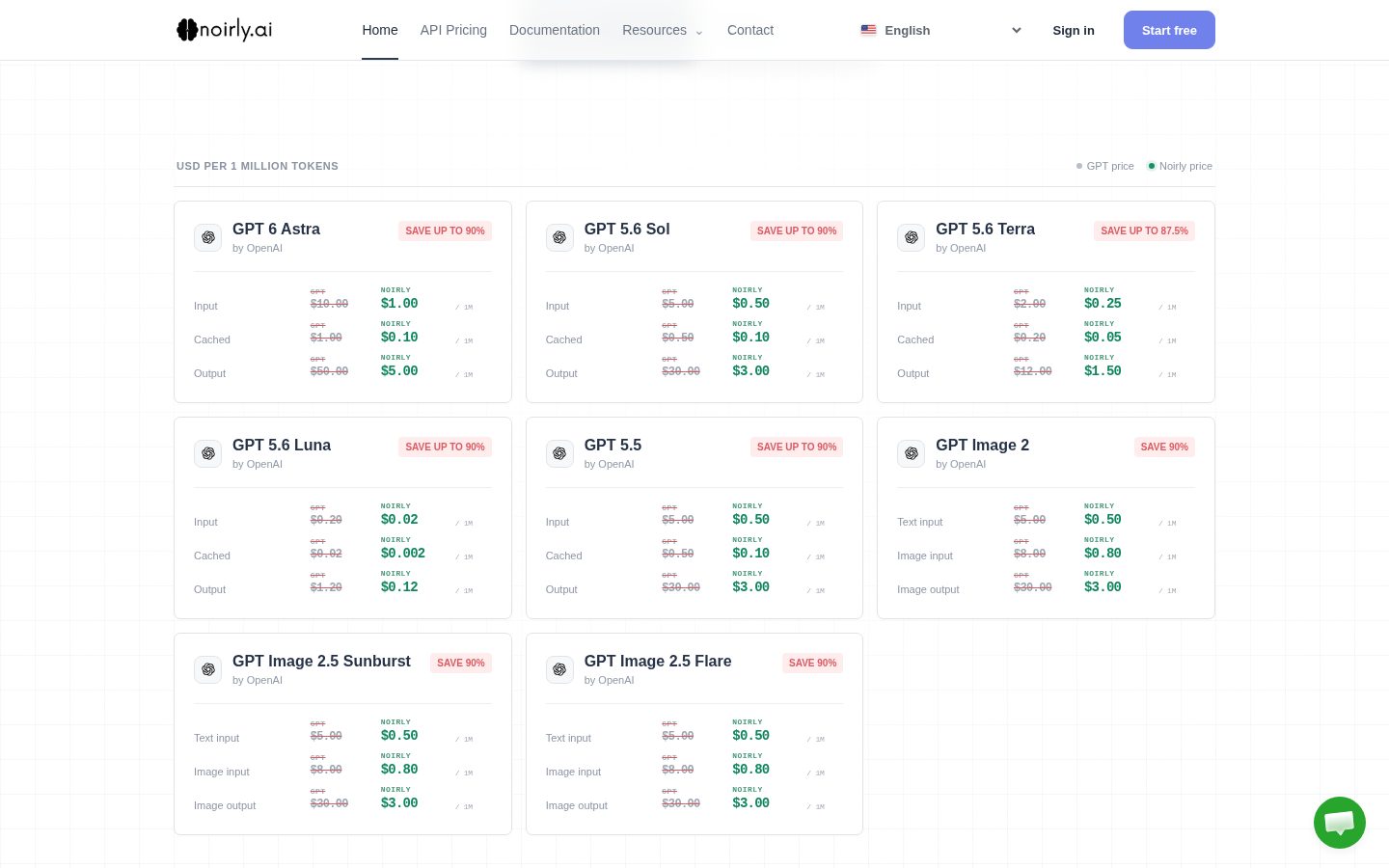
Task: Click SAVE UP TO 87.5% badge on GPT 5.6 Terra
Action: [1144, 231]
